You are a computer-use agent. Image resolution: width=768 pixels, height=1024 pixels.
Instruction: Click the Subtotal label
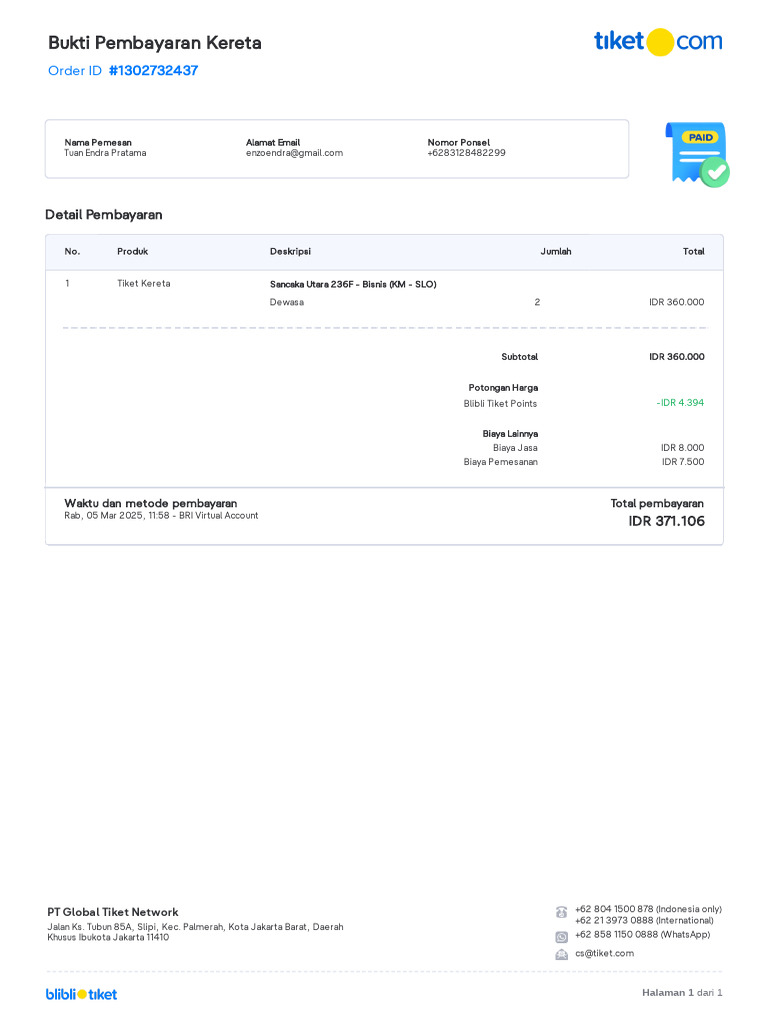[520, 357]
